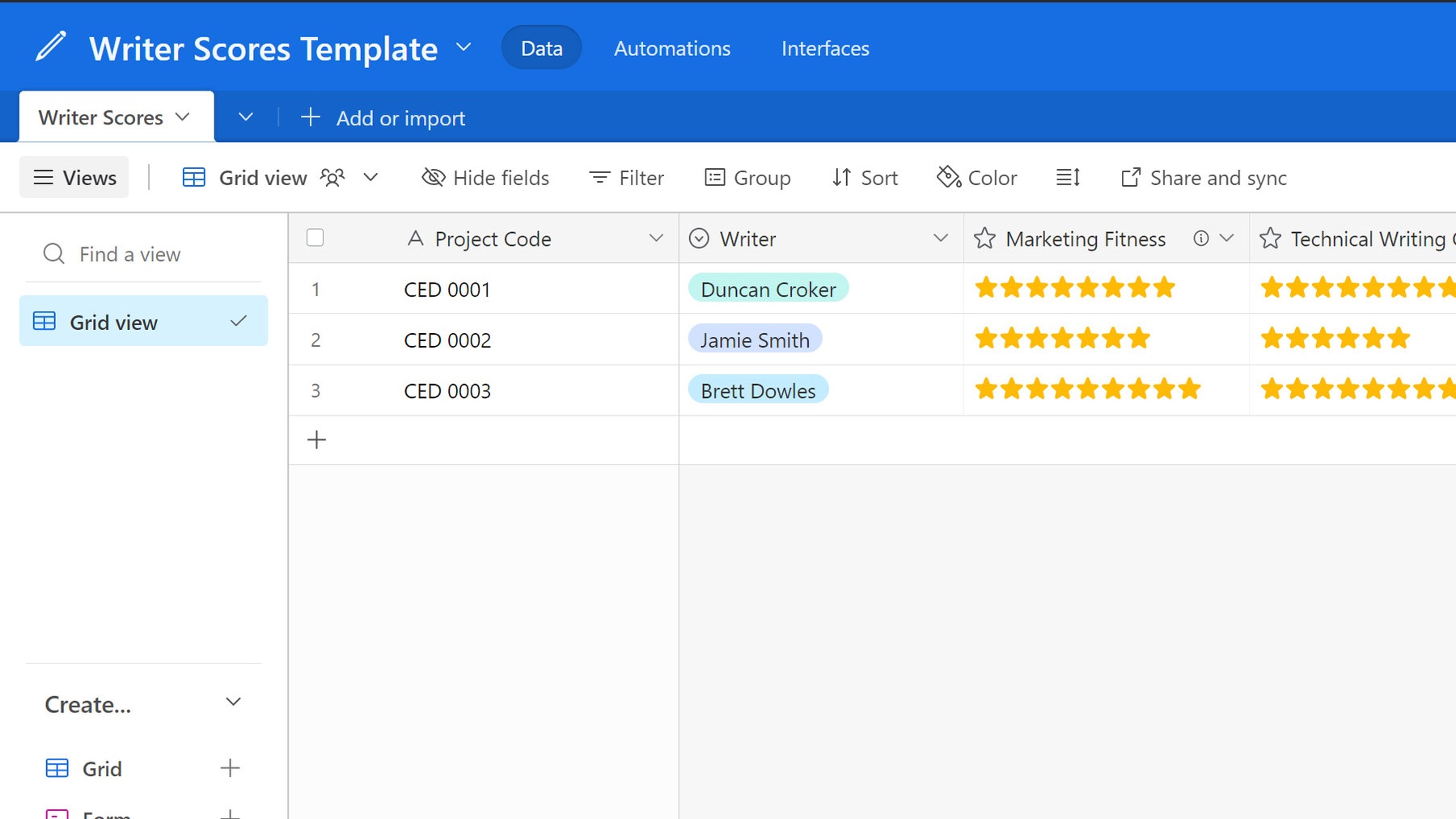
Task: Open the Interfaces tab
Action: click(x=824, y=48)
